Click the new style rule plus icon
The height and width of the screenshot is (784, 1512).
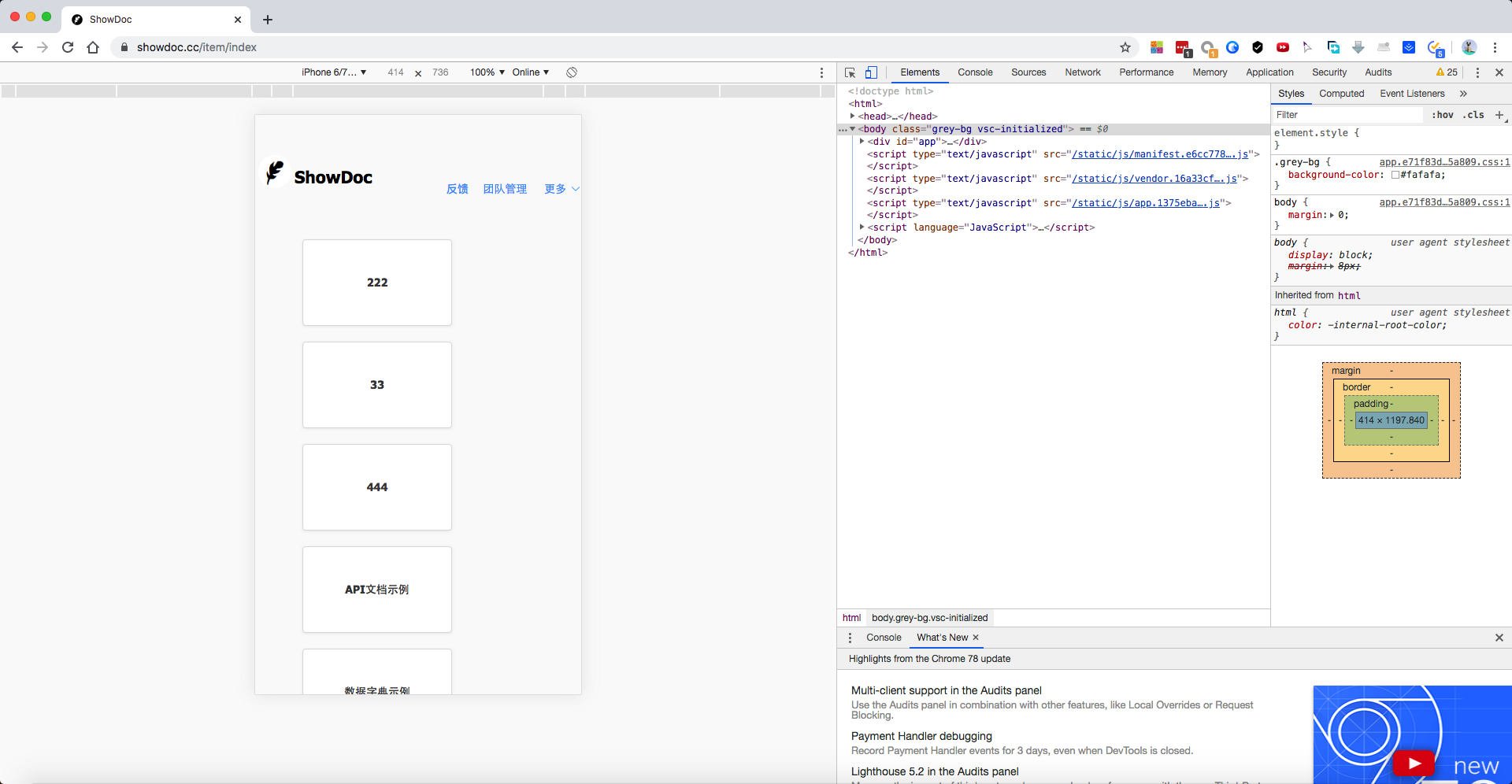tap(1500, 115)
